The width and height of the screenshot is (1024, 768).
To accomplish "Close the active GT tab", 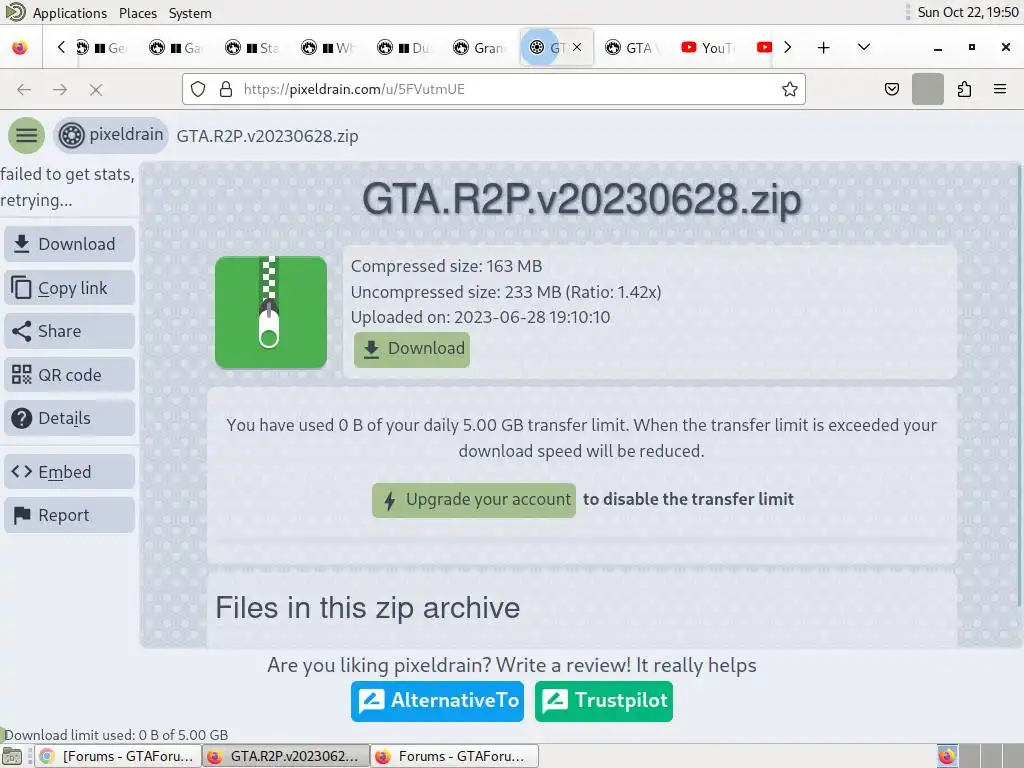I will click(577, 47).
